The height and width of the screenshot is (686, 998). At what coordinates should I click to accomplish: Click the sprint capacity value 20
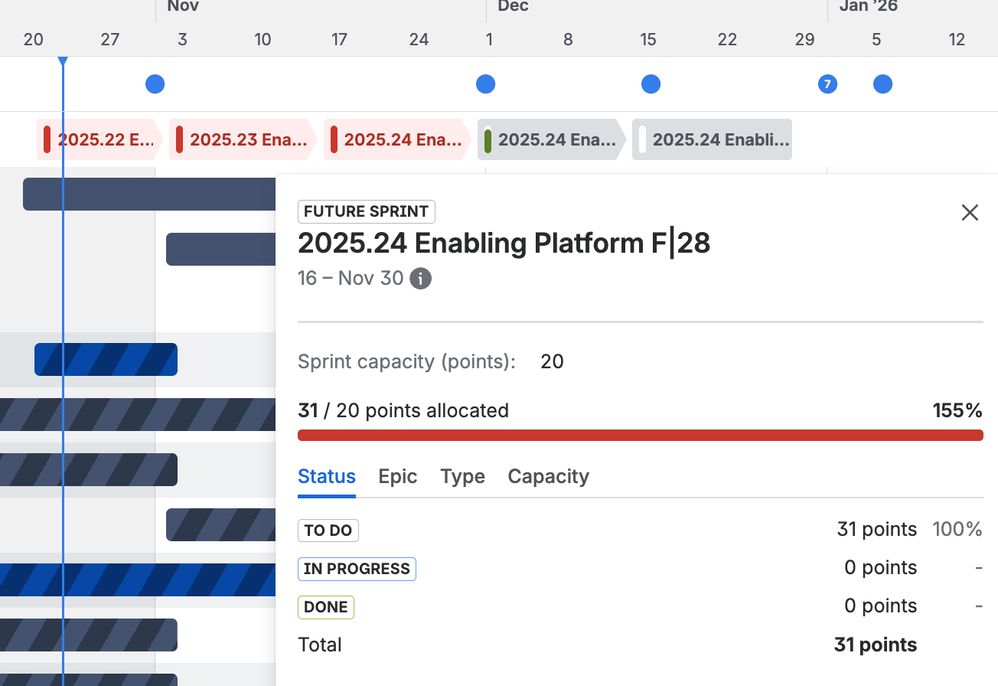[x=552, y=362]
